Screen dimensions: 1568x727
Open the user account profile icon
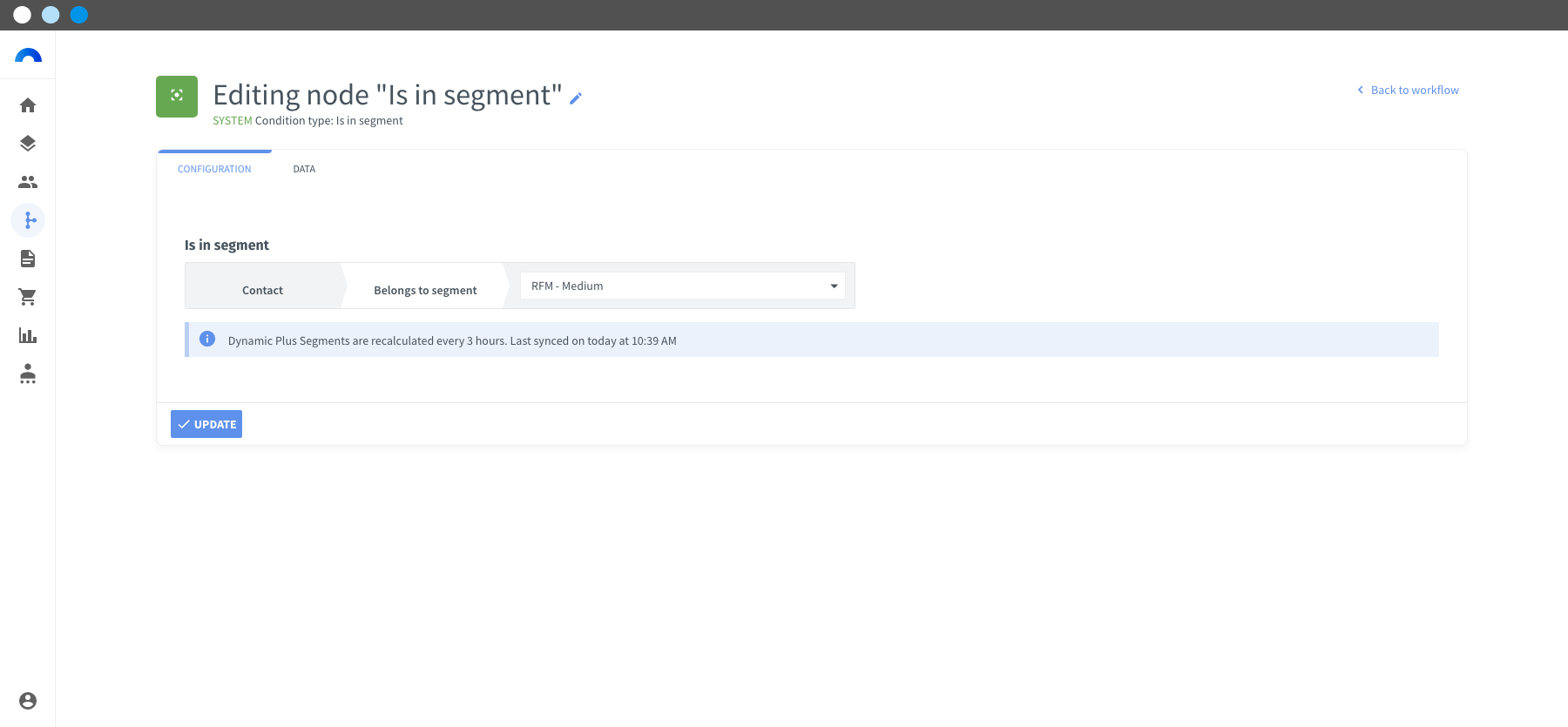[x=28, y=701]
